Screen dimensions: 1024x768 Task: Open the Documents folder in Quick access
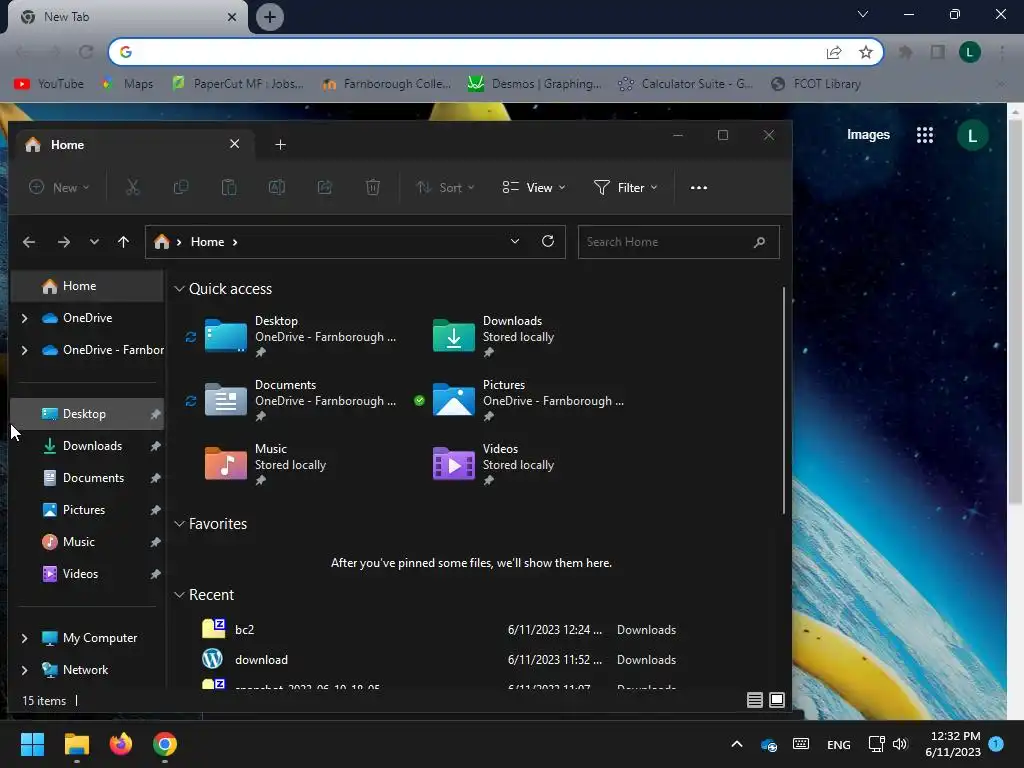[x=300, y=400]
